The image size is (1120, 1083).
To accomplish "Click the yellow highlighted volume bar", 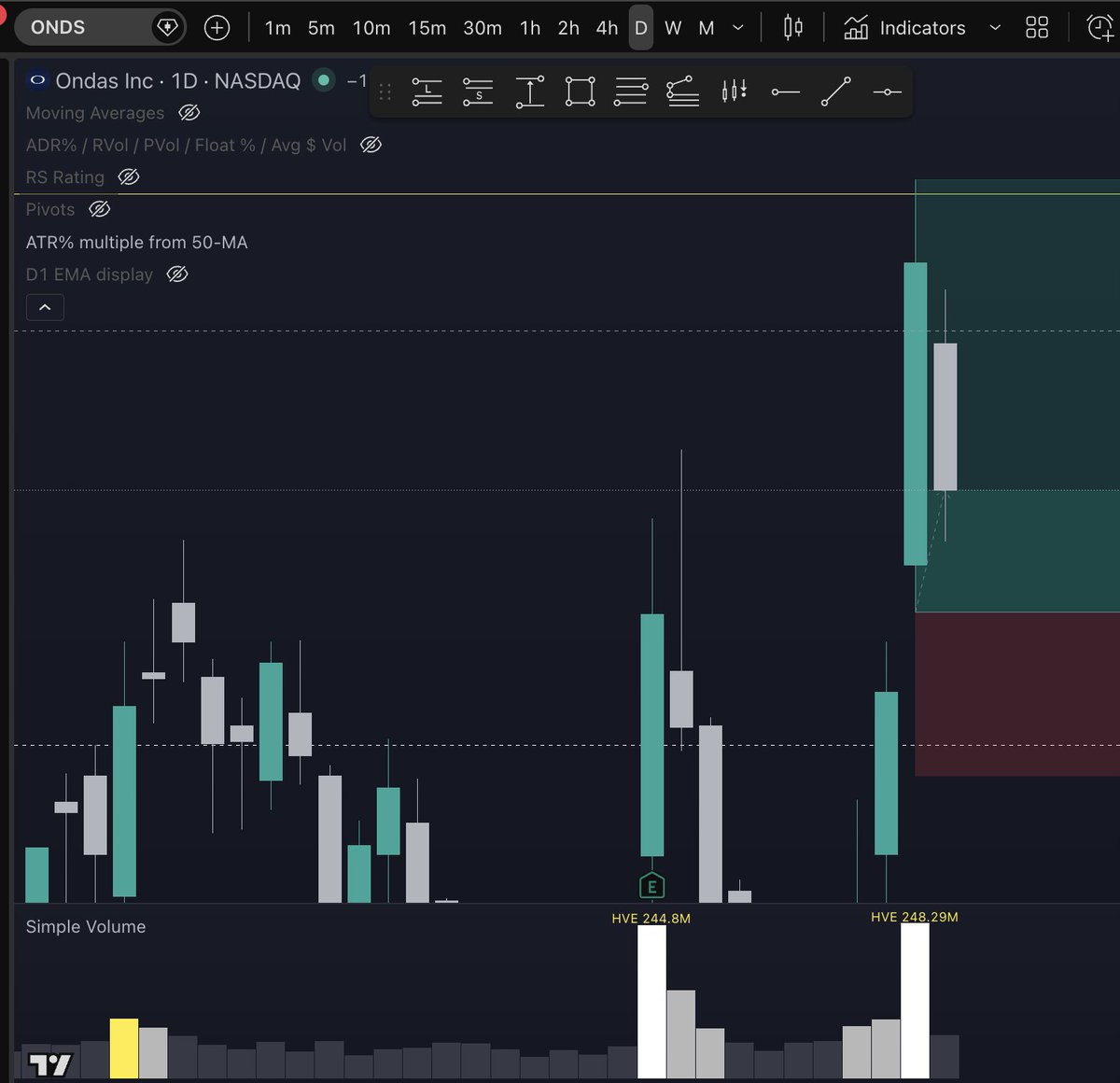I will coord(124,1048).
